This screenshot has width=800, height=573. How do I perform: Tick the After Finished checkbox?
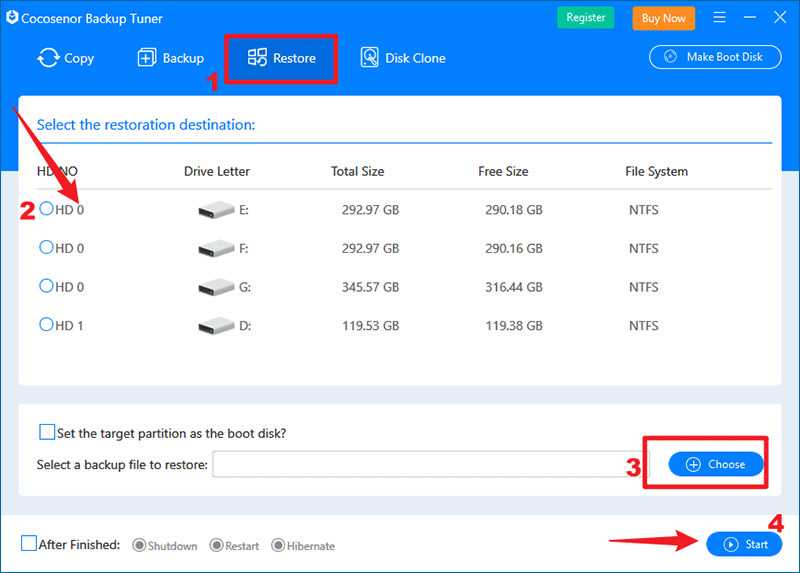pos(29,543)
